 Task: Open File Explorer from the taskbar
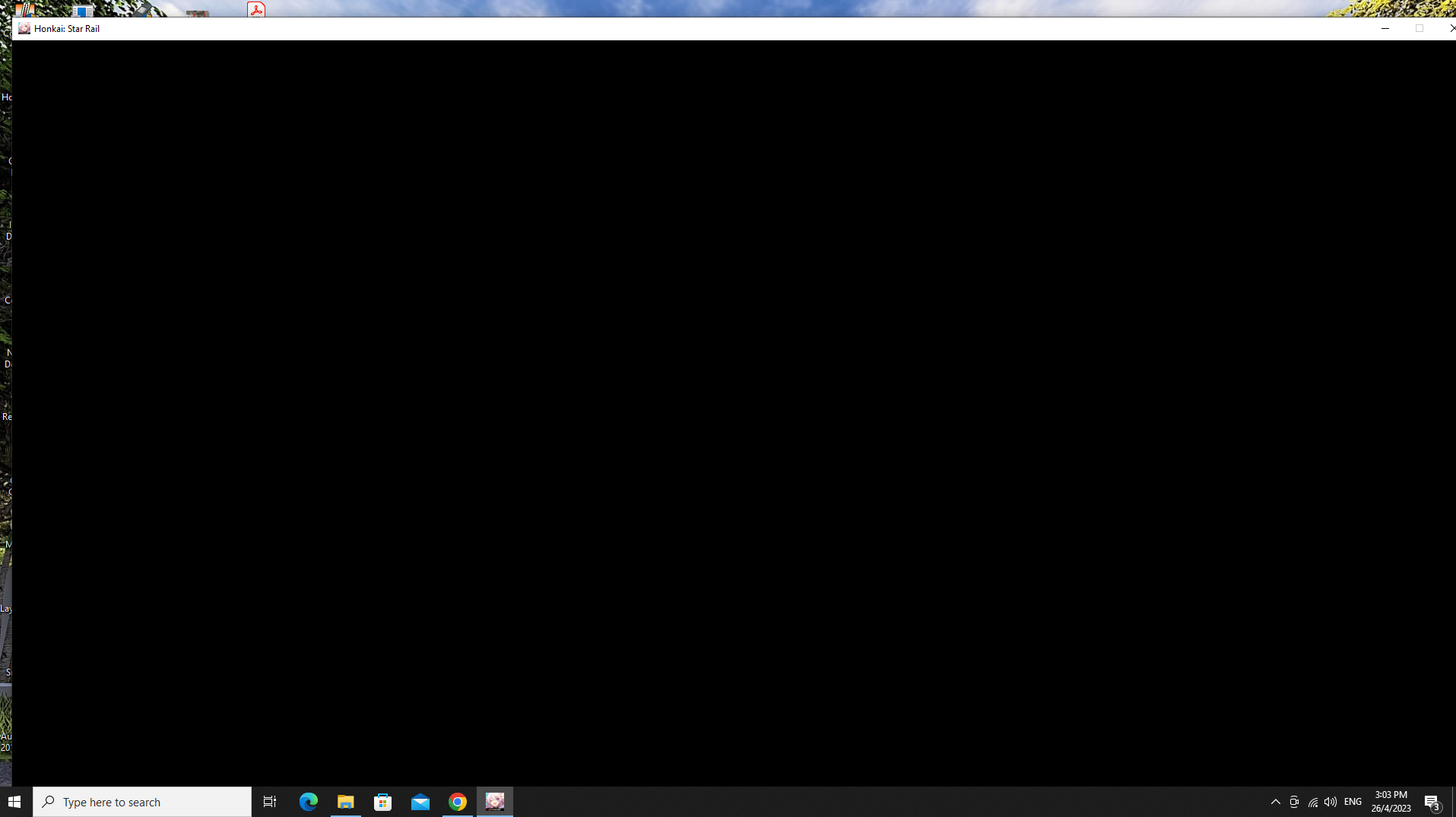[x=345, y=801]
